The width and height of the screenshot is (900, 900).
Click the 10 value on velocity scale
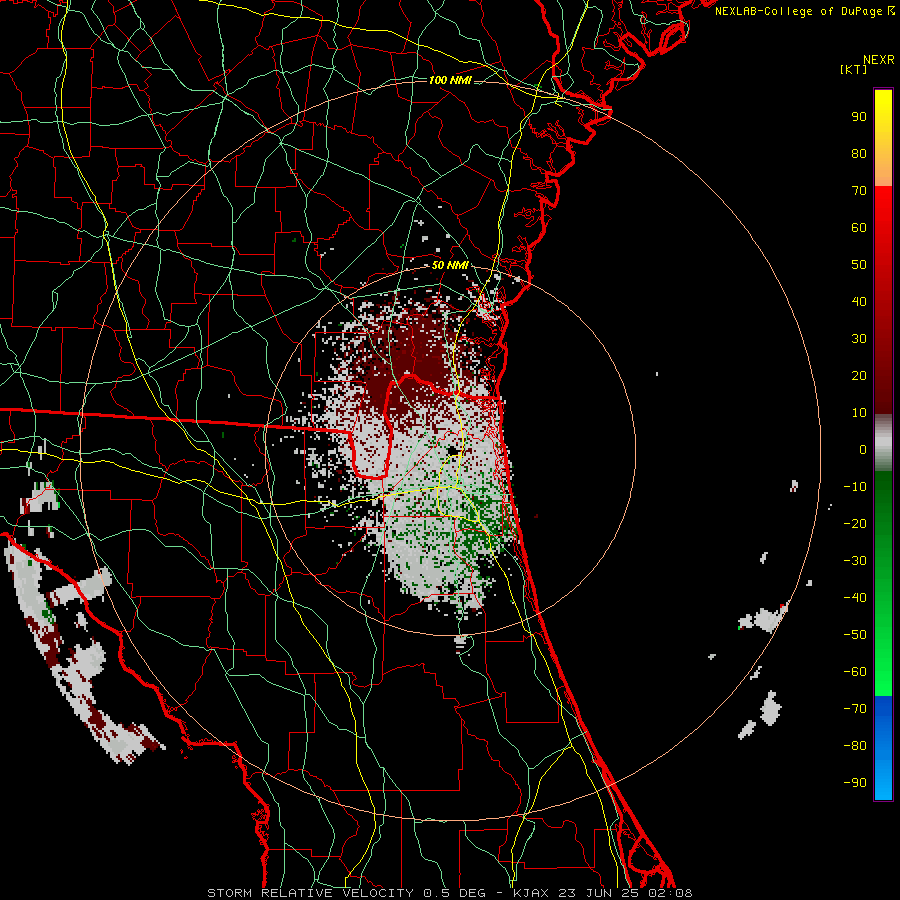click(859, 413)
